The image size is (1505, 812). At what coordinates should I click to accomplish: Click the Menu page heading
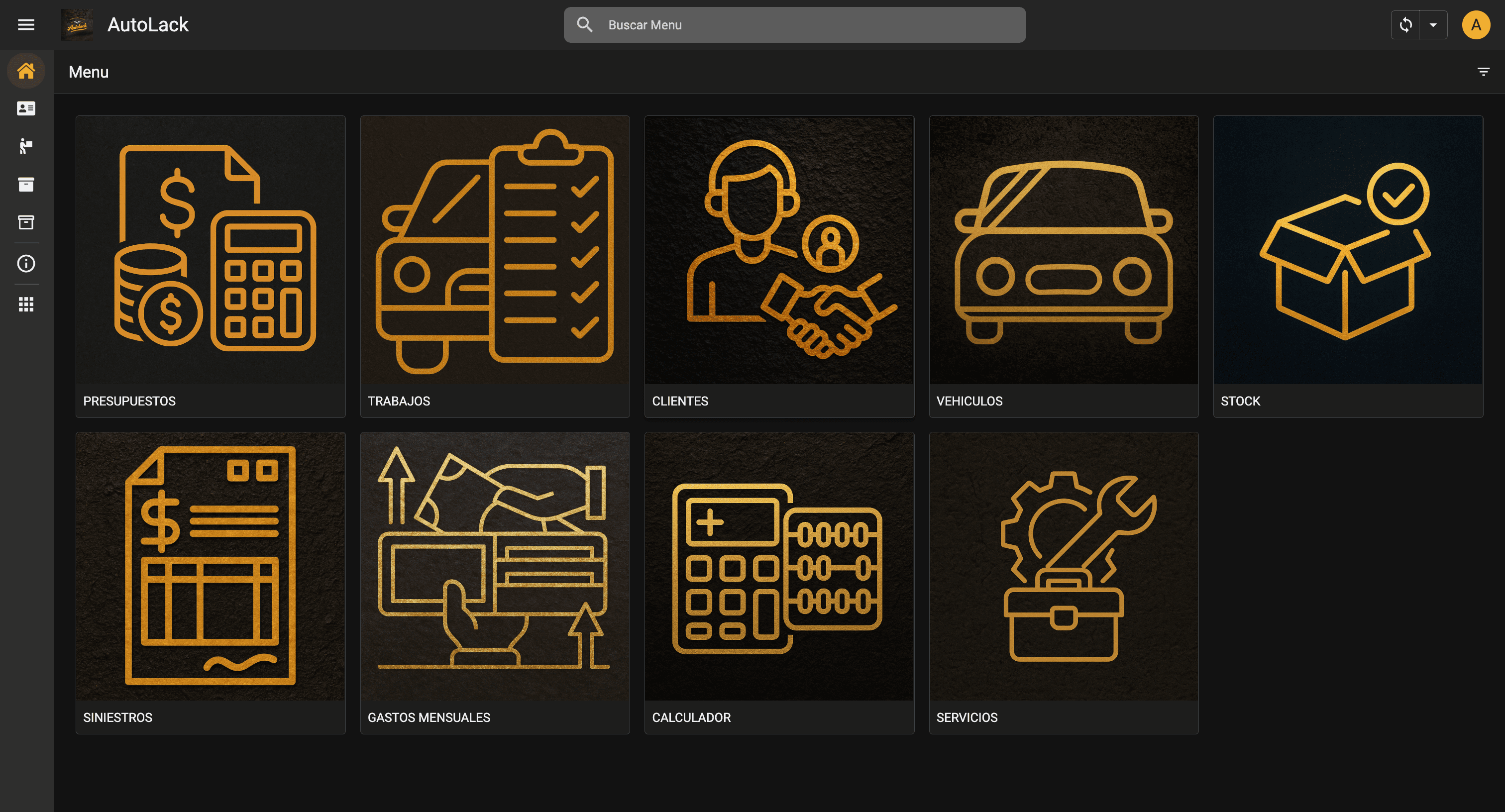(x=88, y=72)
